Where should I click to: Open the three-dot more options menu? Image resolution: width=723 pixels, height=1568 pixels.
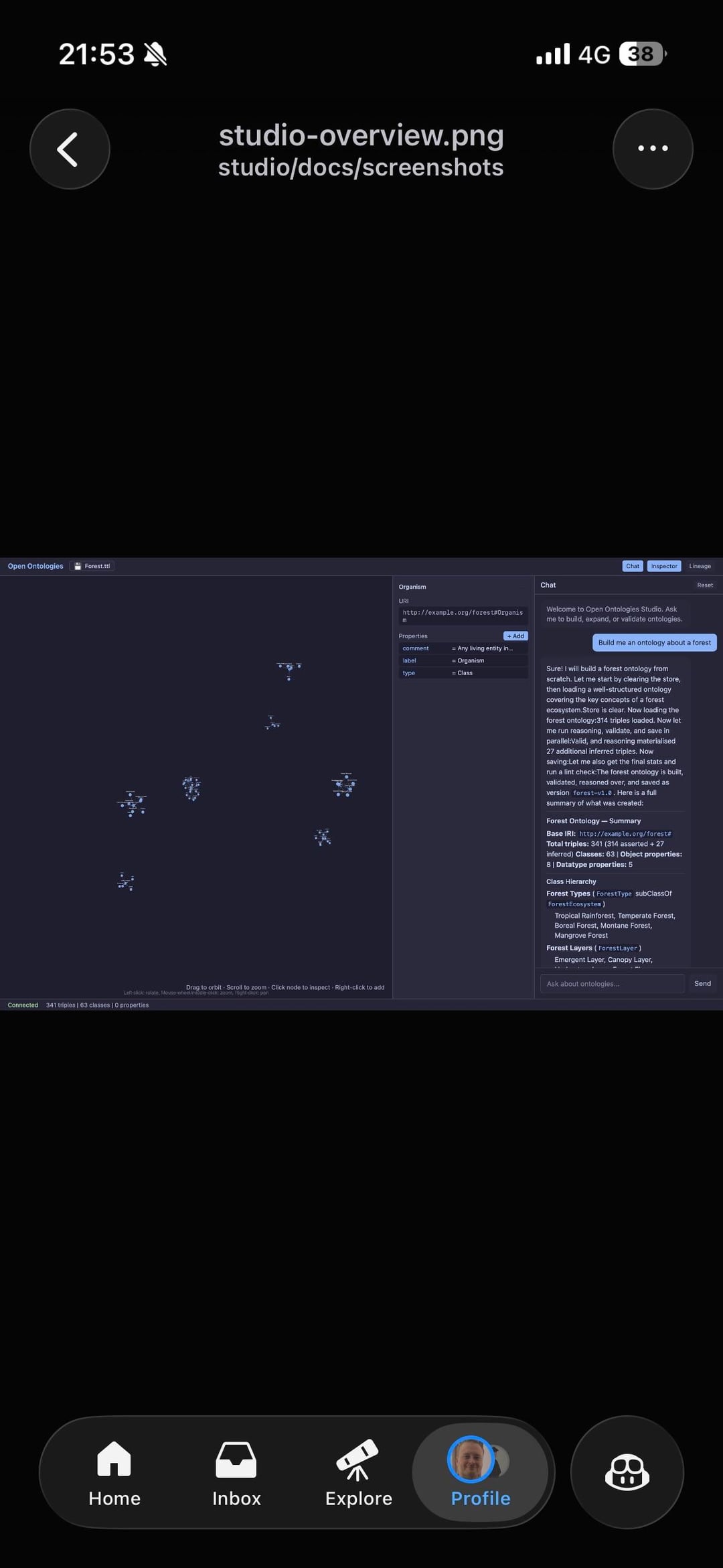[x=652, y=149]
